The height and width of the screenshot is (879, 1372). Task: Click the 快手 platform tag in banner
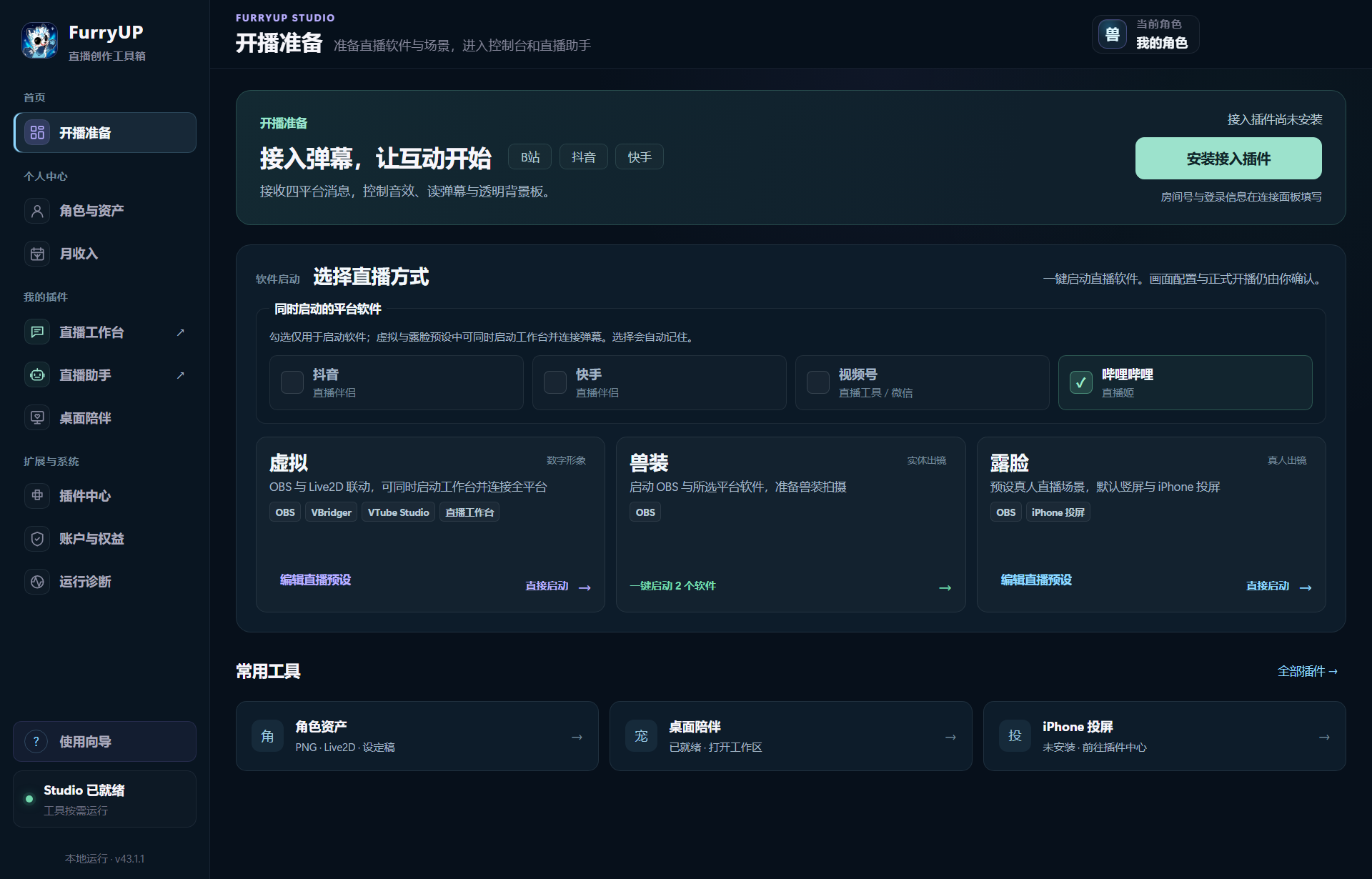pyautogui.click(x=640, y=157)
